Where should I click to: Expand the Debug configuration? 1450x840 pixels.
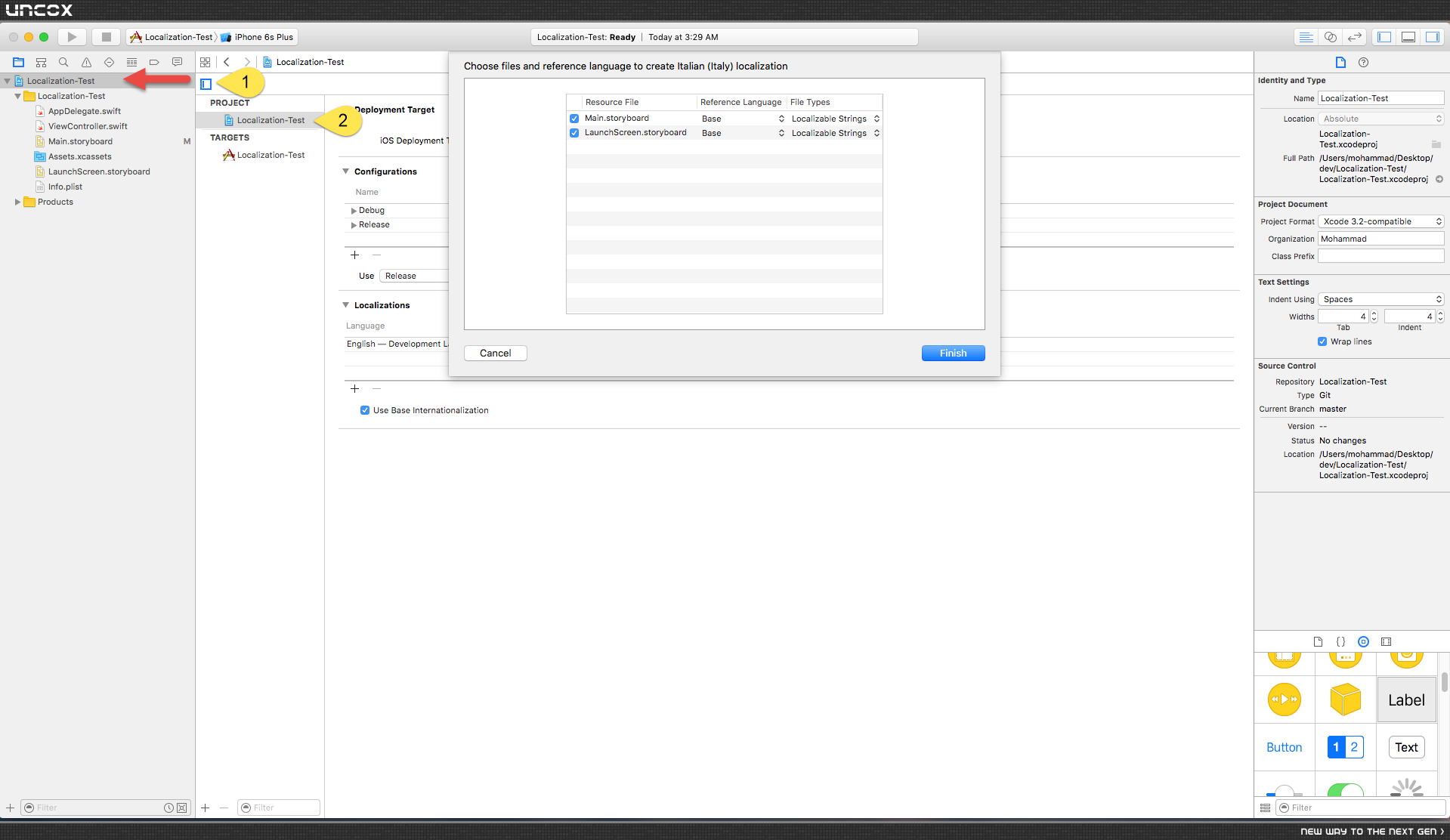(354, 211)
